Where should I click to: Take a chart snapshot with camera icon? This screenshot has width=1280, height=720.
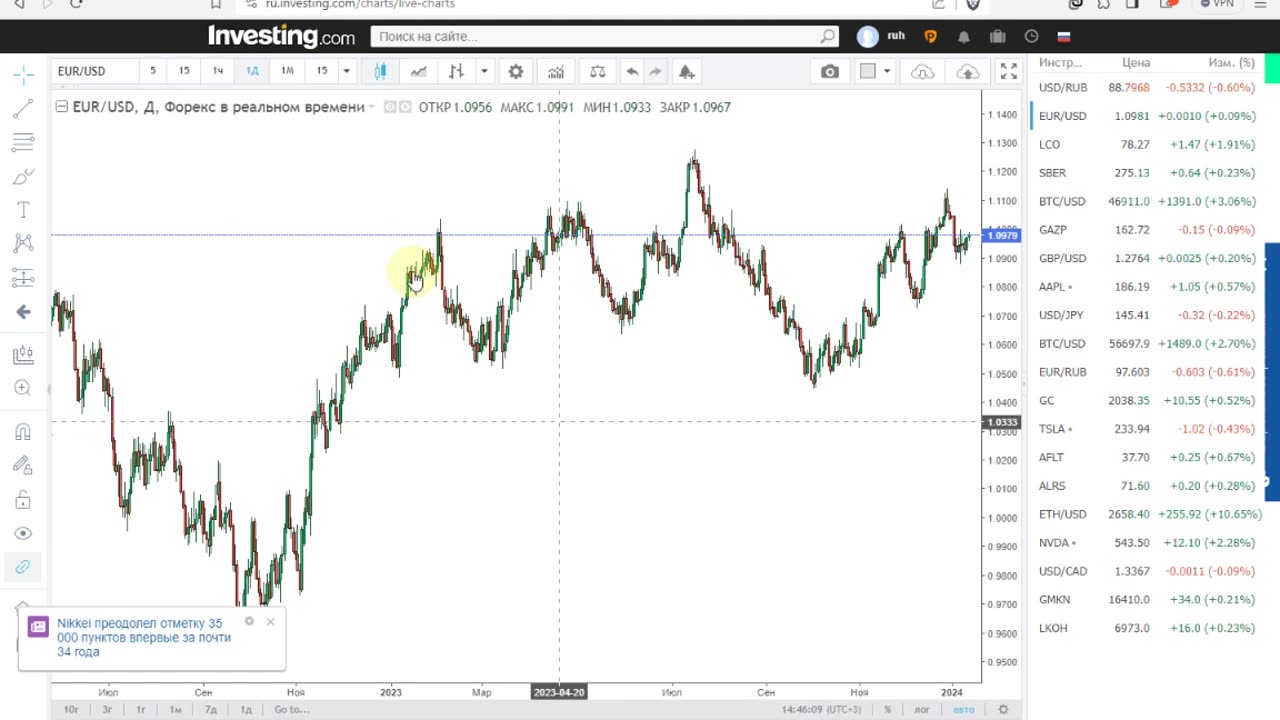click(x=830, y=71)
